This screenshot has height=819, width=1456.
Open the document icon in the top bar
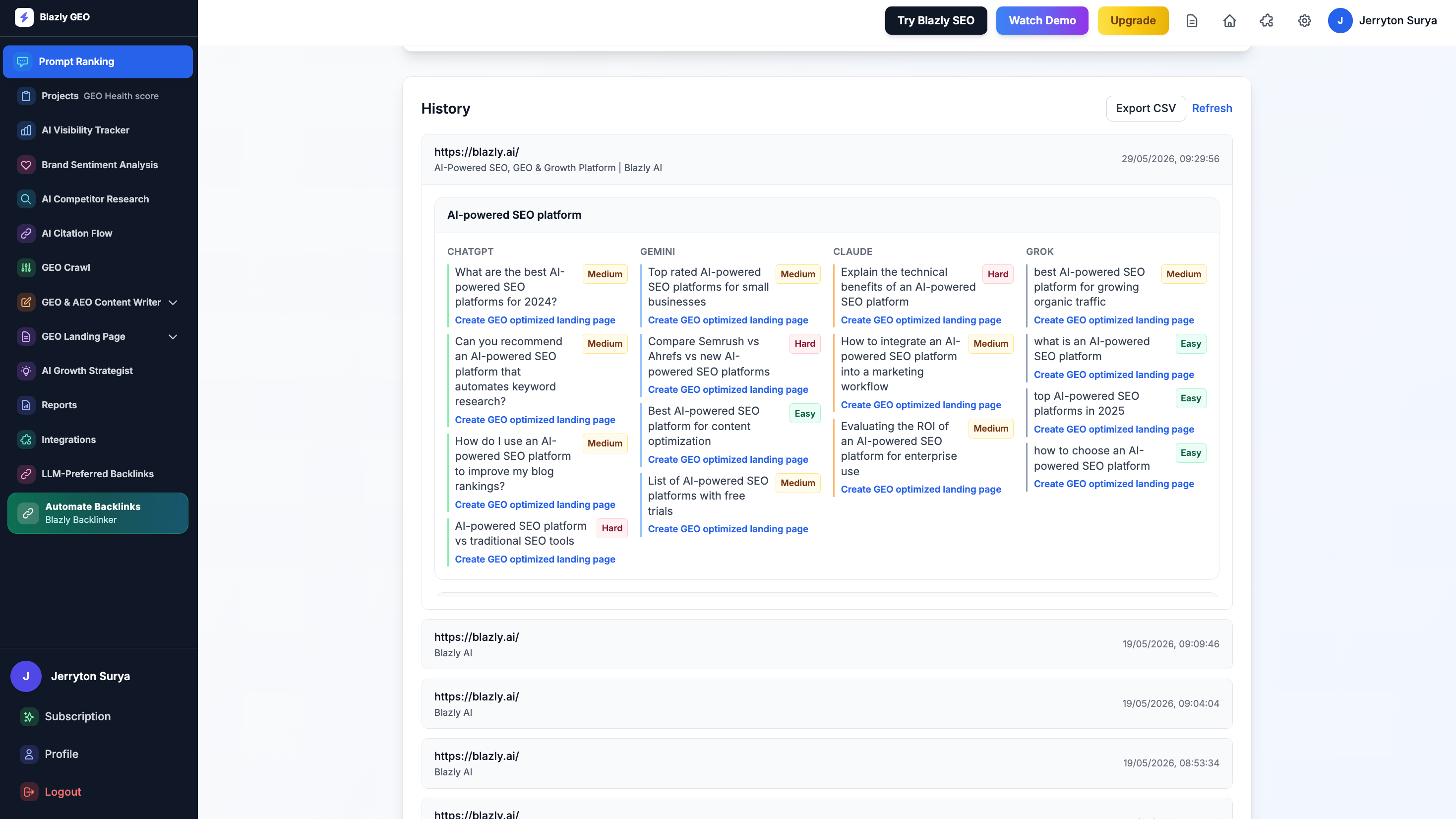coord(1192,21)
